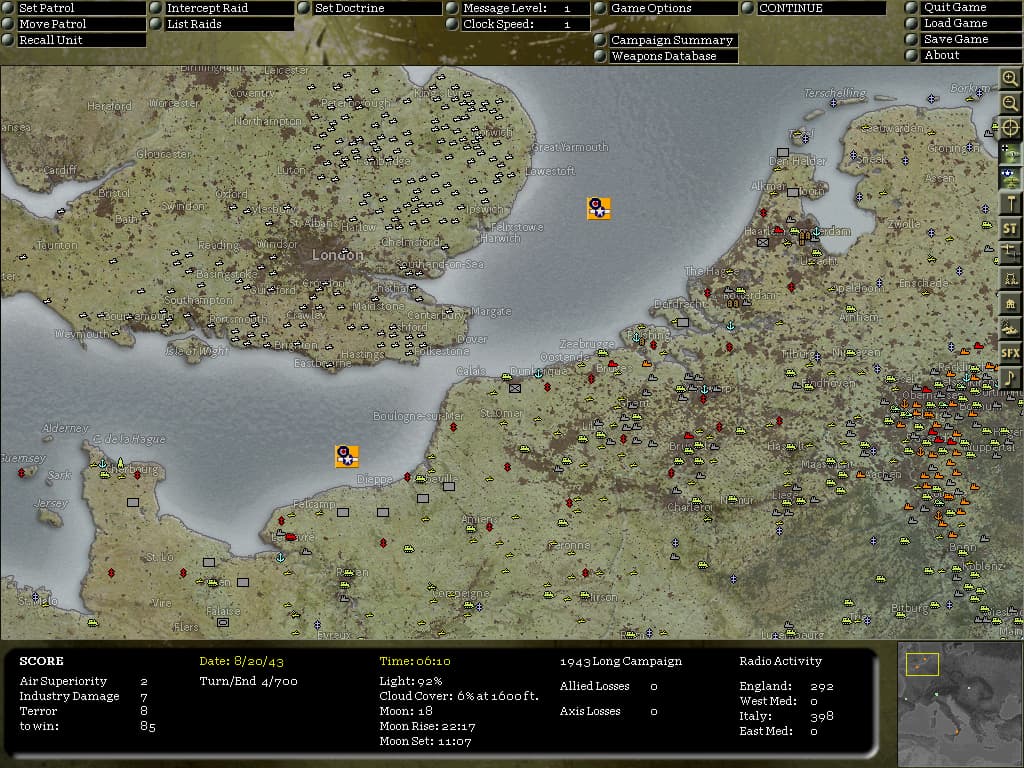The height and width of the screenshot is (768, 1024).
Task: Click the round bullet beside Intercept Raid
Action: click(x=156, y=8)
